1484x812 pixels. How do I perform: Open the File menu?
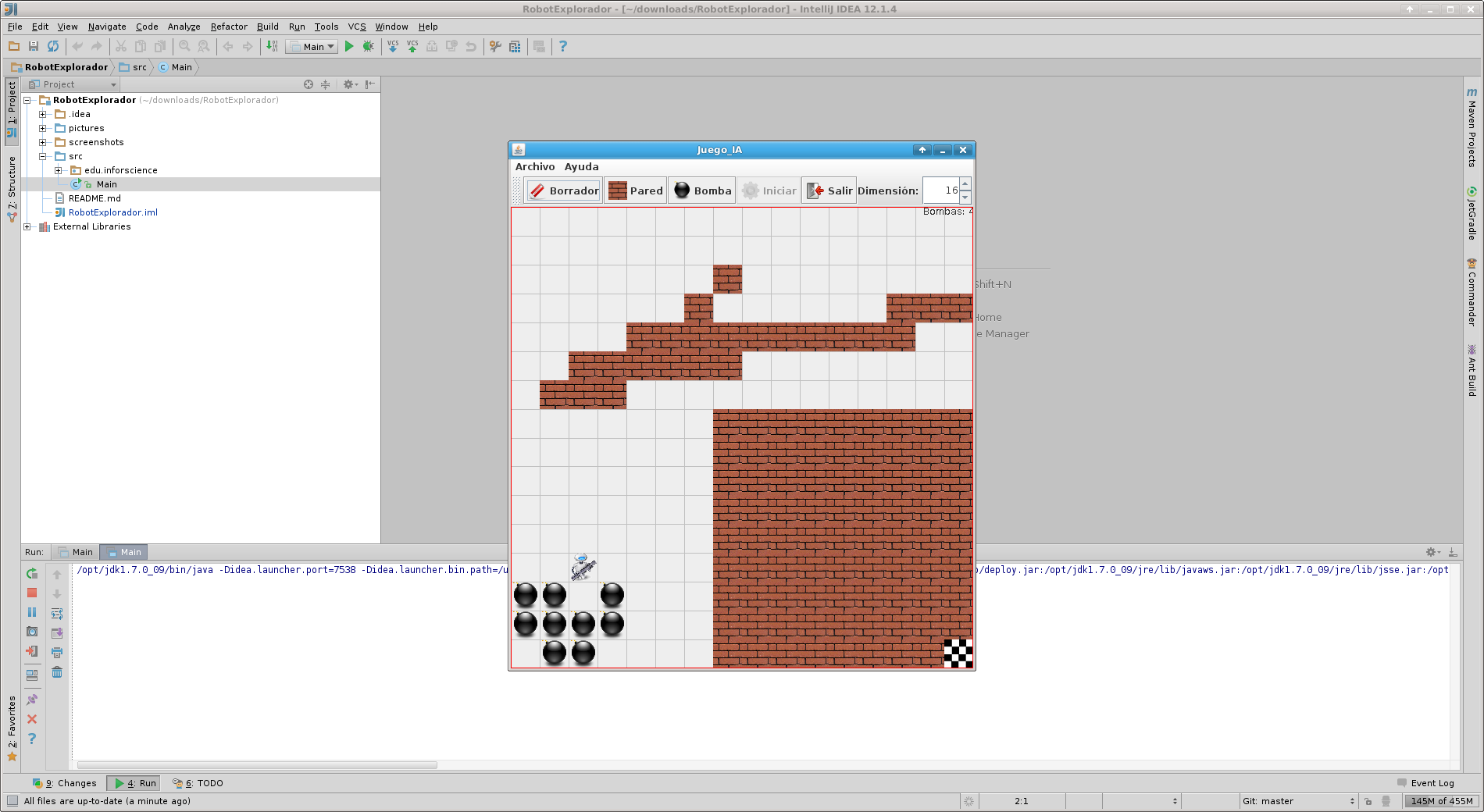coord(15,27)
